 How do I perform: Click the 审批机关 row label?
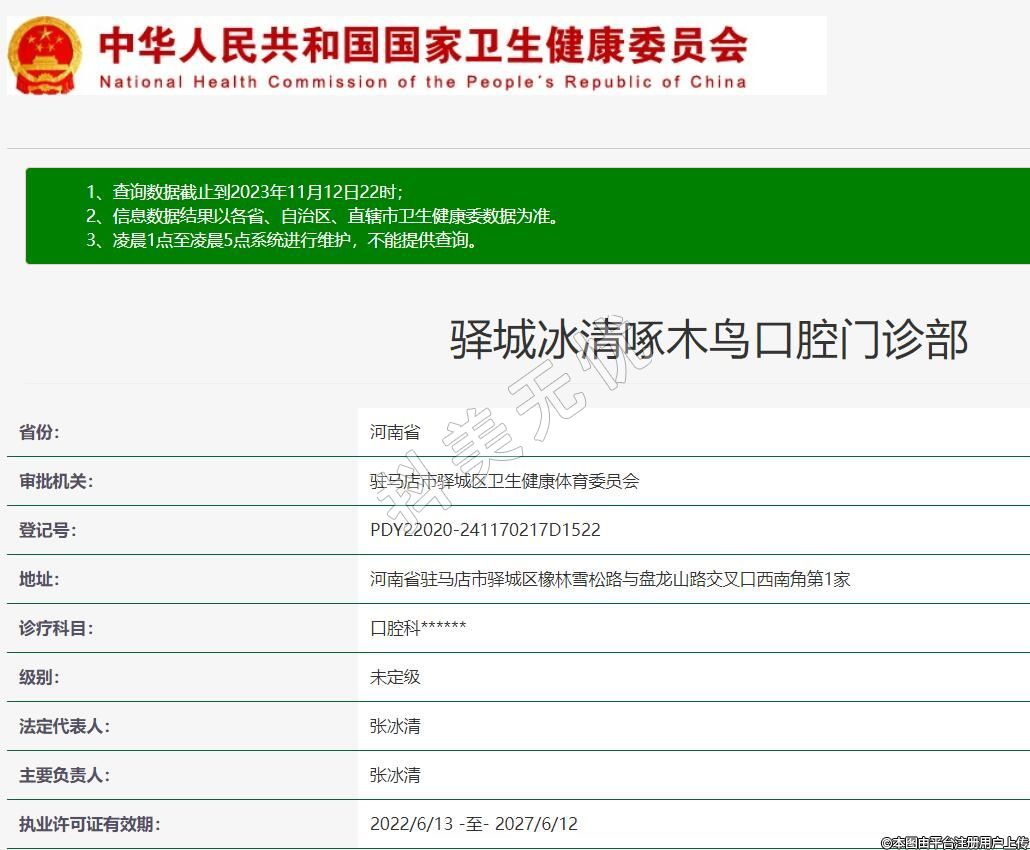(x=55, y=482)
